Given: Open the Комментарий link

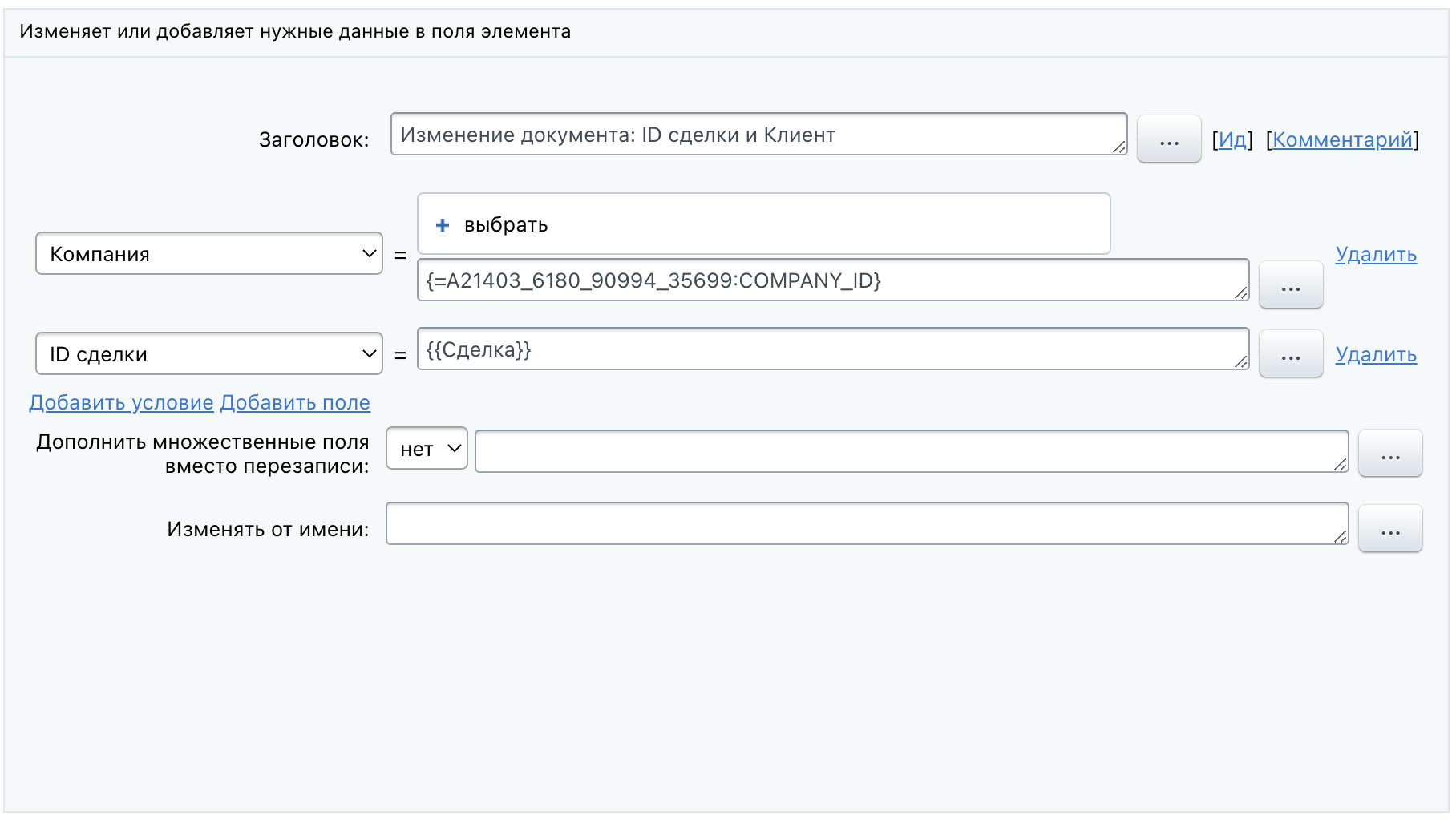Looking at the screenshot, I should tap(1342, 140).
